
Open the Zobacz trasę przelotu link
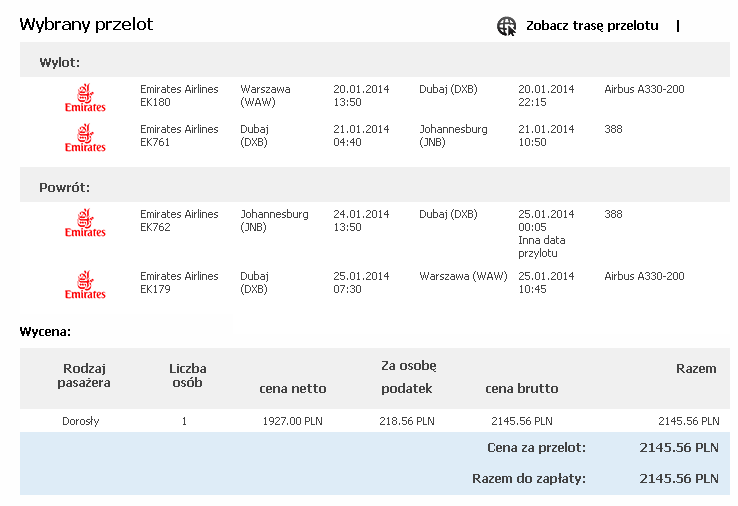592,25
